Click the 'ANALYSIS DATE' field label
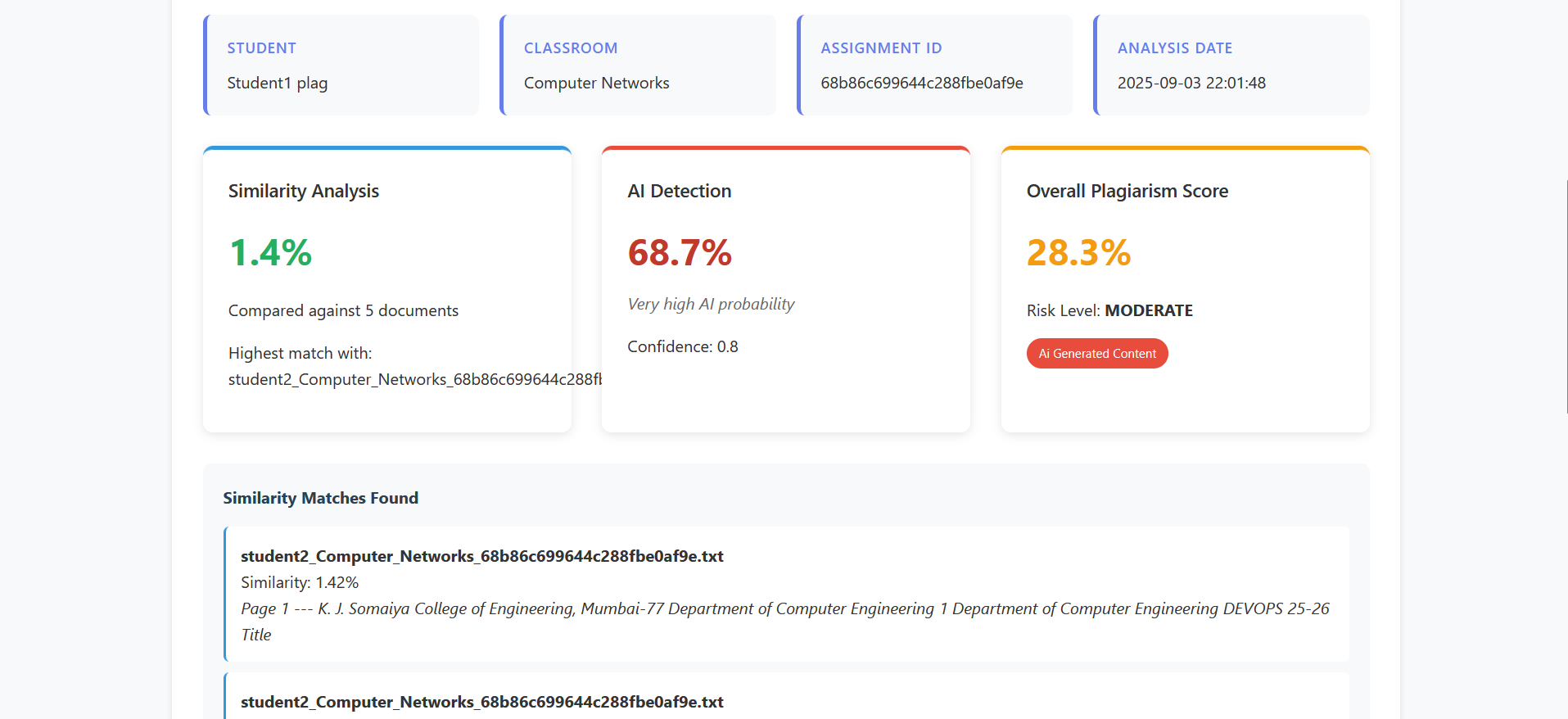Screen dimensions: 1568x719 tap(1175, 48)
